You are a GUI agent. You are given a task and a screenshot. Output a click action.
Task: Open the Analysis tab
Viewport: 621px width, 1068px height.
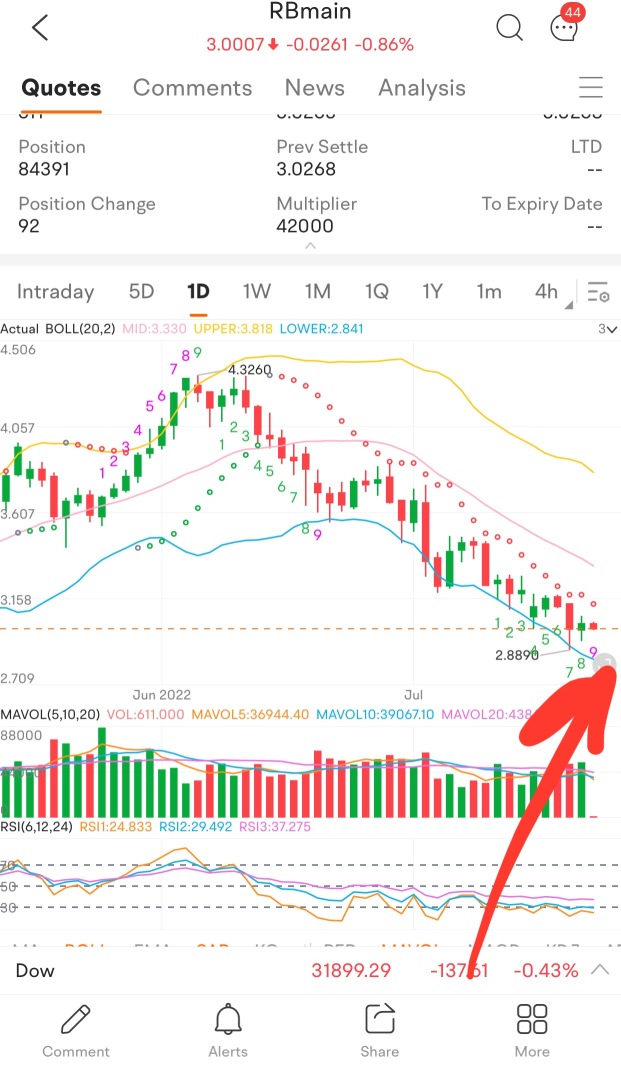421,88
